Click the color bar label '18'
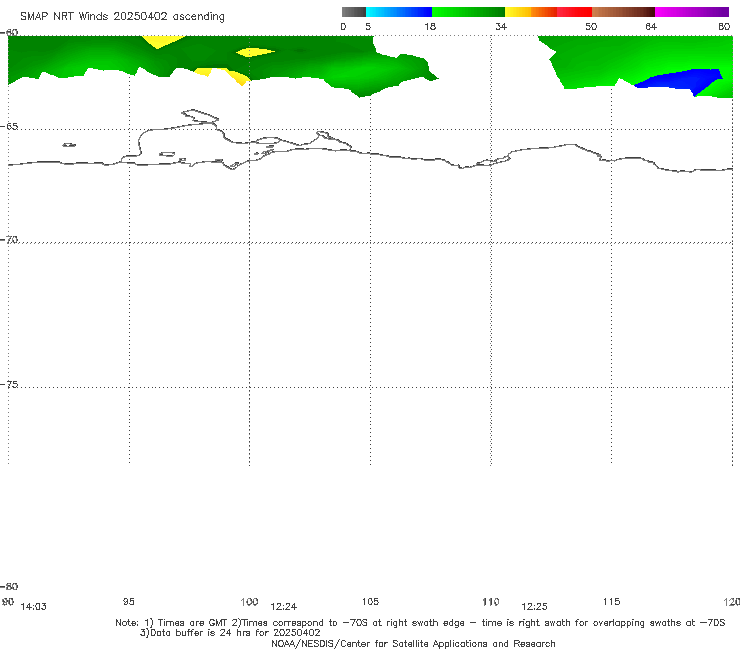 click(430, 26)
